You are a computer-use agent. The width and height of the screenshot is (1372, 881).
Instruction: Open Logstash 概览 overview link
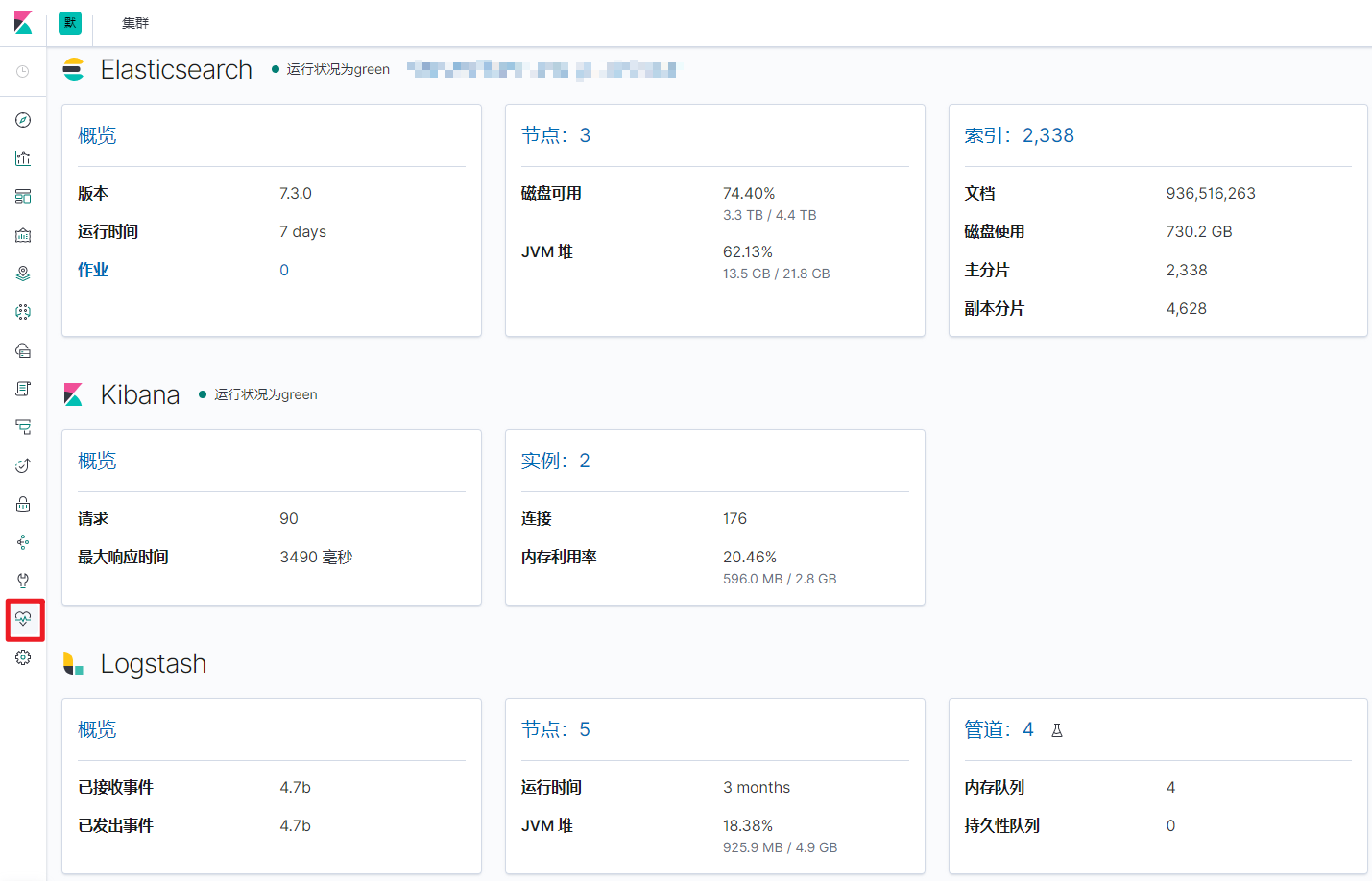tap(97, 729)
